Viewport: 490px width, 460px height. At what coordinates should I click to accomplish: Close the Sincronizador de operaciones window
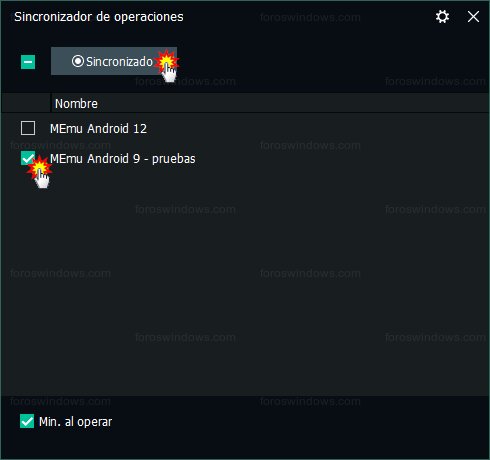click(x=473, y=16)
